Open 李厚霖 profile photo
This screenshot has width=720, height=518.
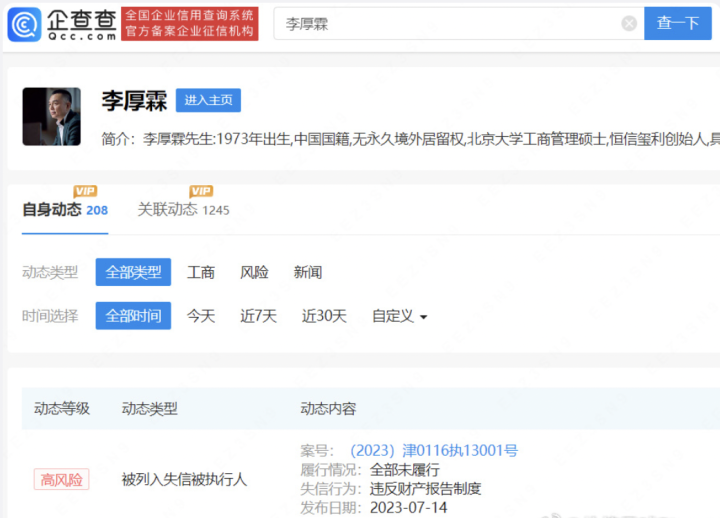point(51,117)
